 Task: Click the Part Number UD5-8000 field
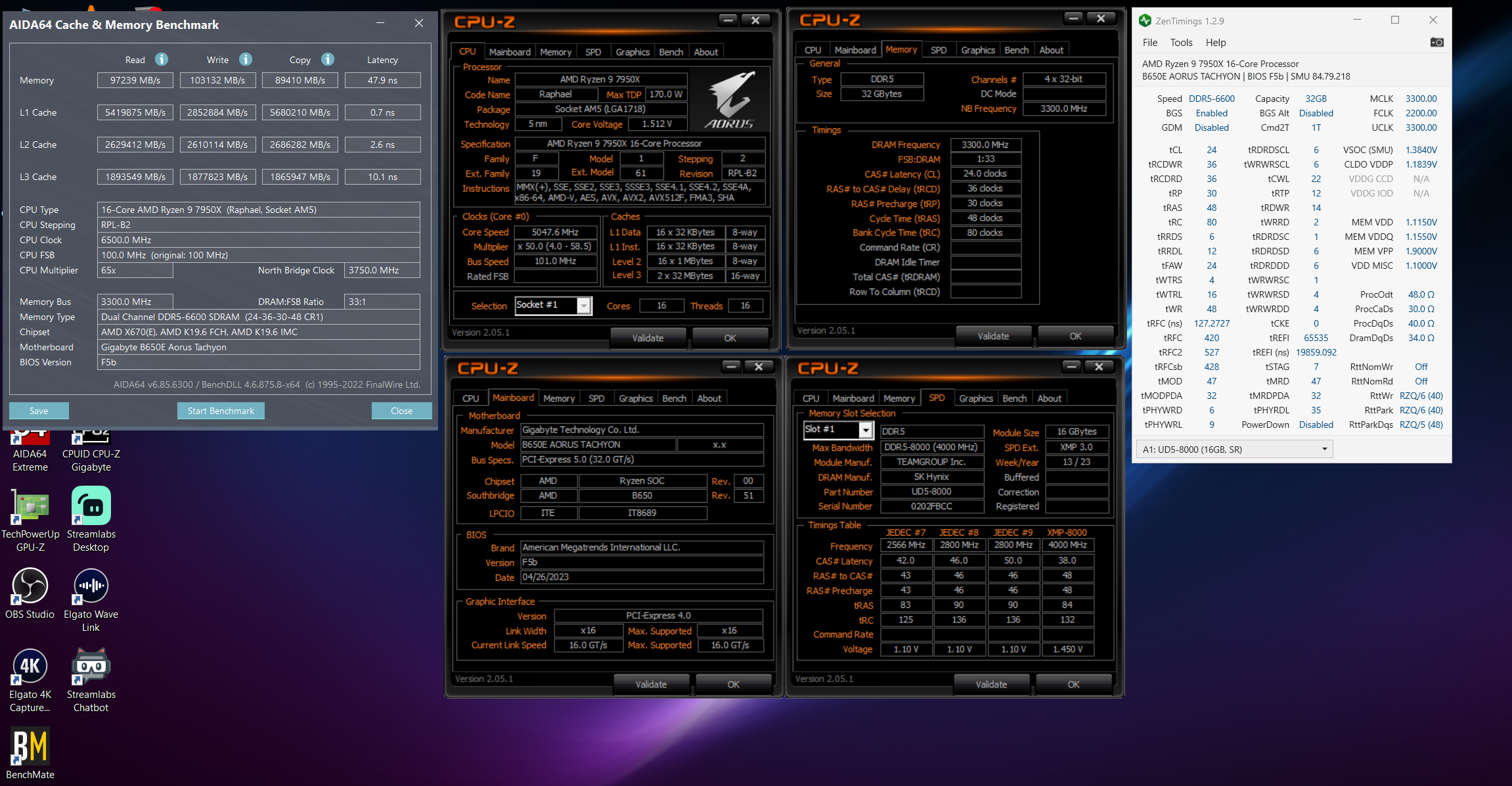coord(931,492)
